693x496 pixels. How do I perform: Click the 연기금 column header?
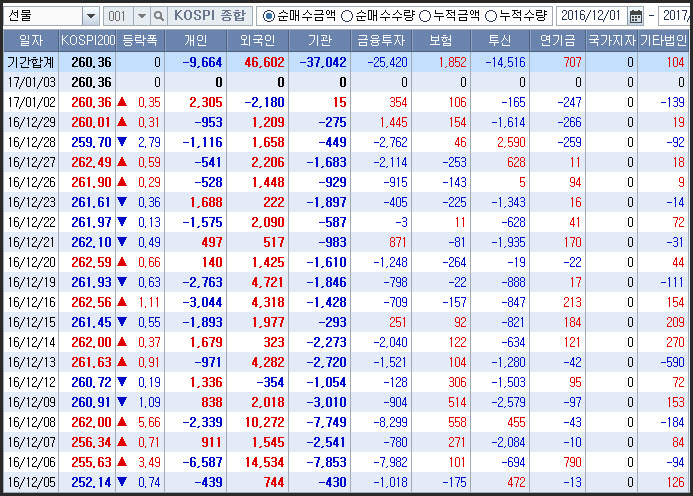click(557, 41)
